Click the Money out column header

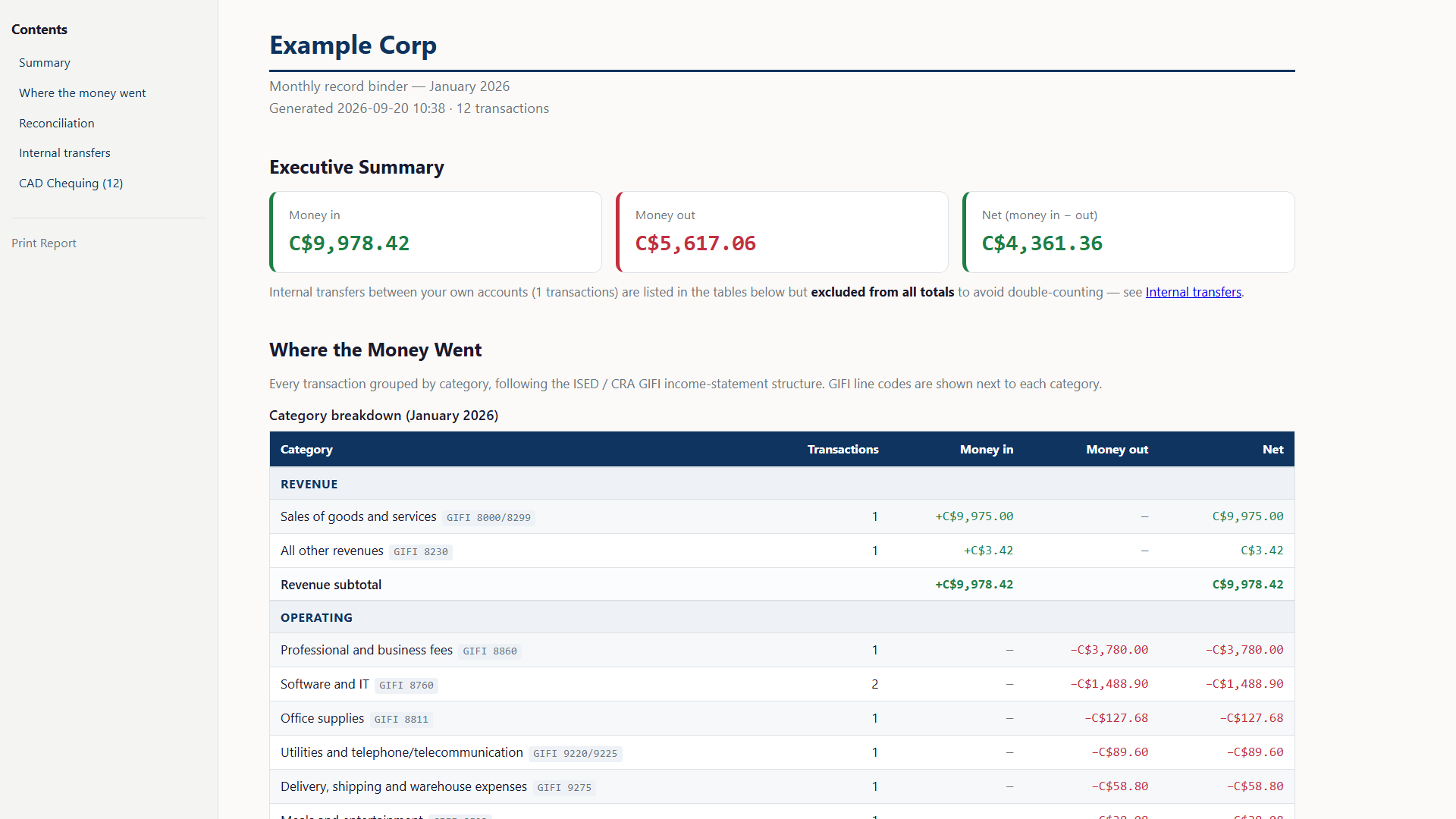click(x=1116, y=450)
